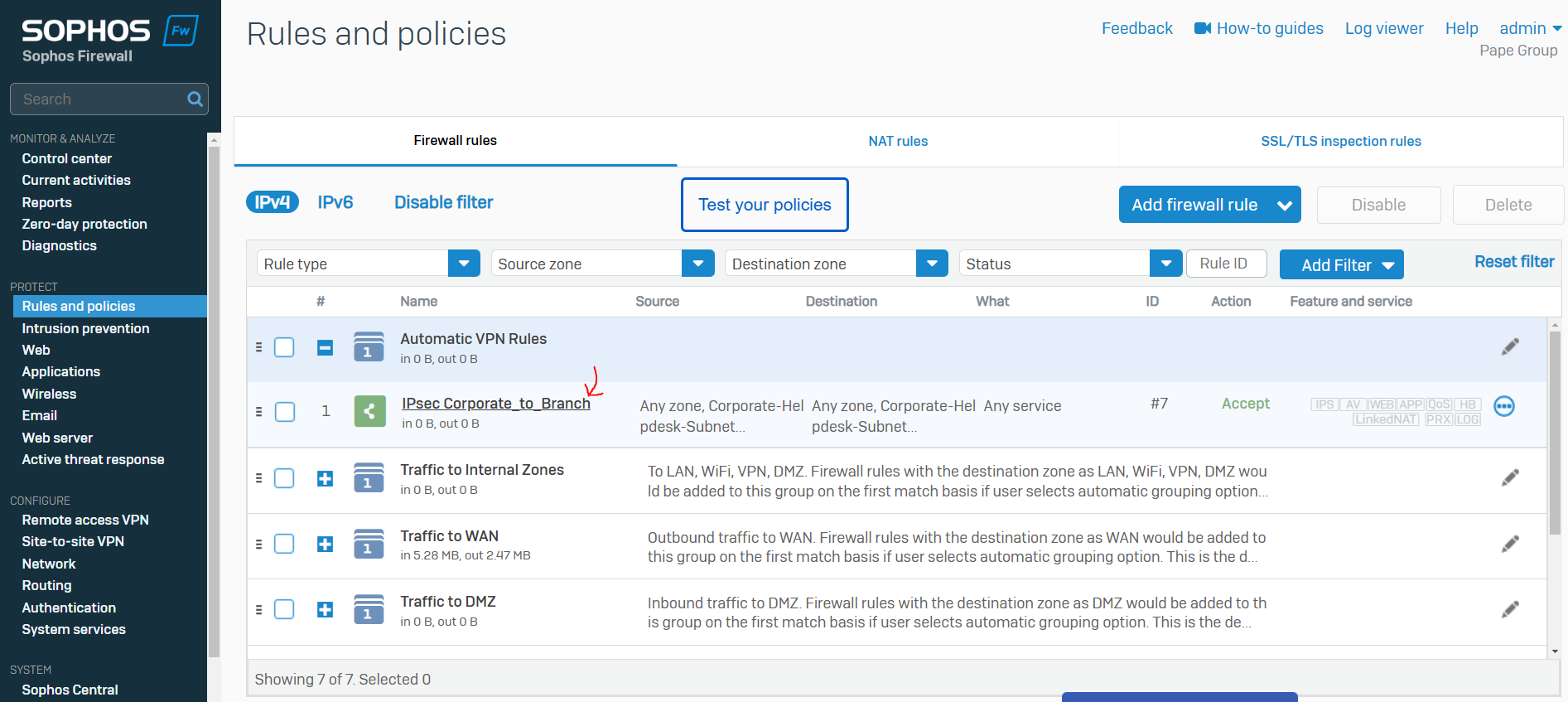Open Active threat response menu item
The height and width of the screenshot is (702, 1568).
coord(93,459)
